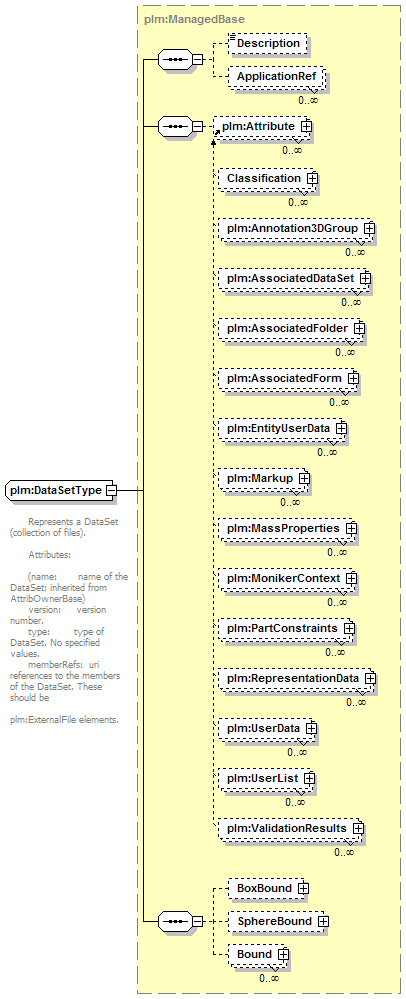
Task: Expand plm:ValidationResults plus box
Action: (358, 828)
